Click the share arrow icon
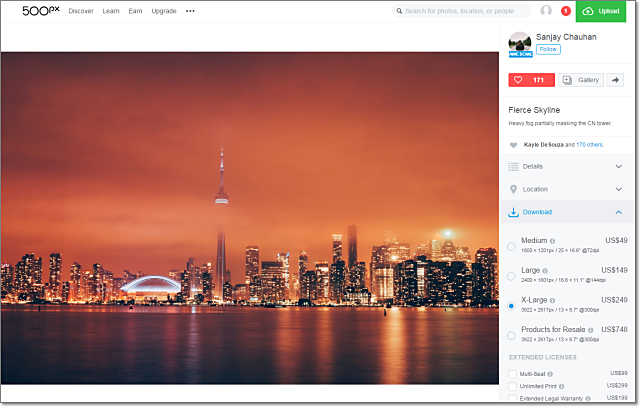640x407 pixels. click(x=615, y=80)
